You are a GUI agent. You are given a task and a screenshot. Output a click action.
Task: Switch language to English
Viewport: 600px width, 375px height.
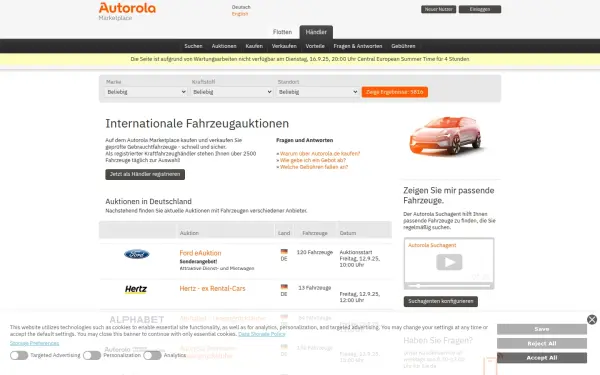(x=240, y=14)
